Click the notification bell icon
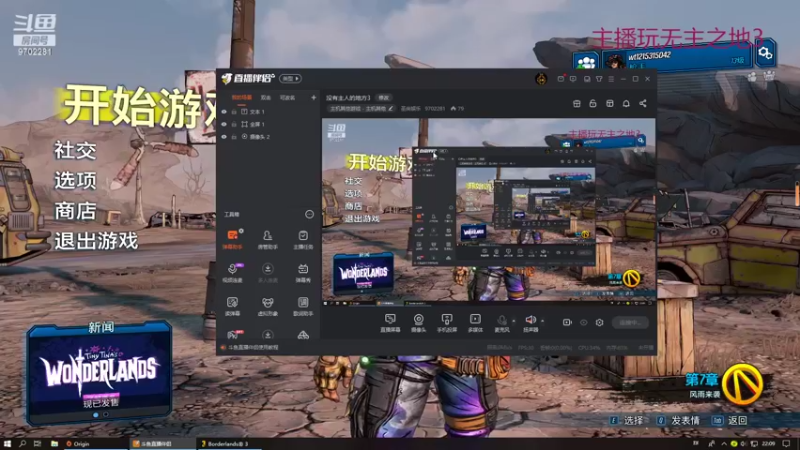Screen dimensions: 800x450 point(626,104)
